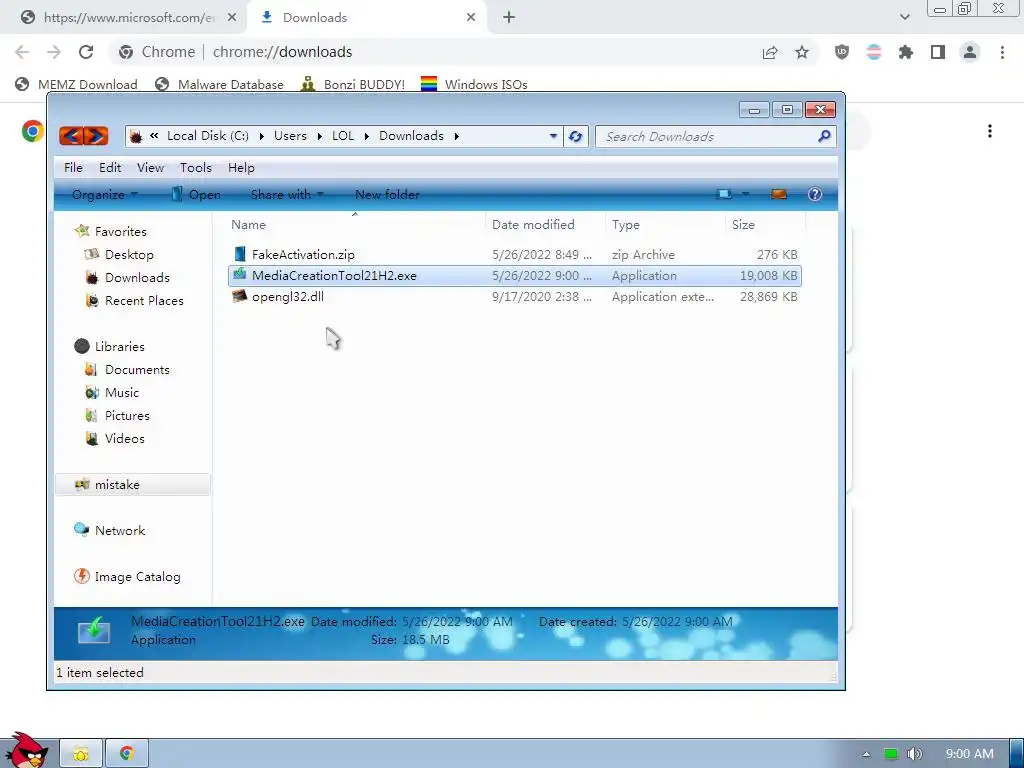This screenshot has height=768, width=1024.
Task: Click the Network icon in sidebar
Action: (82, 530)
